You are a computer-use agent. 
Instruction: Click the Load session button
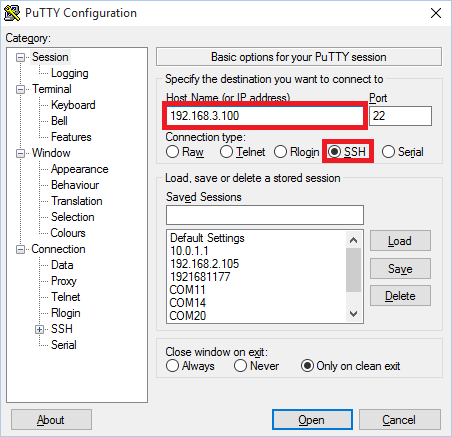(400, 241)
